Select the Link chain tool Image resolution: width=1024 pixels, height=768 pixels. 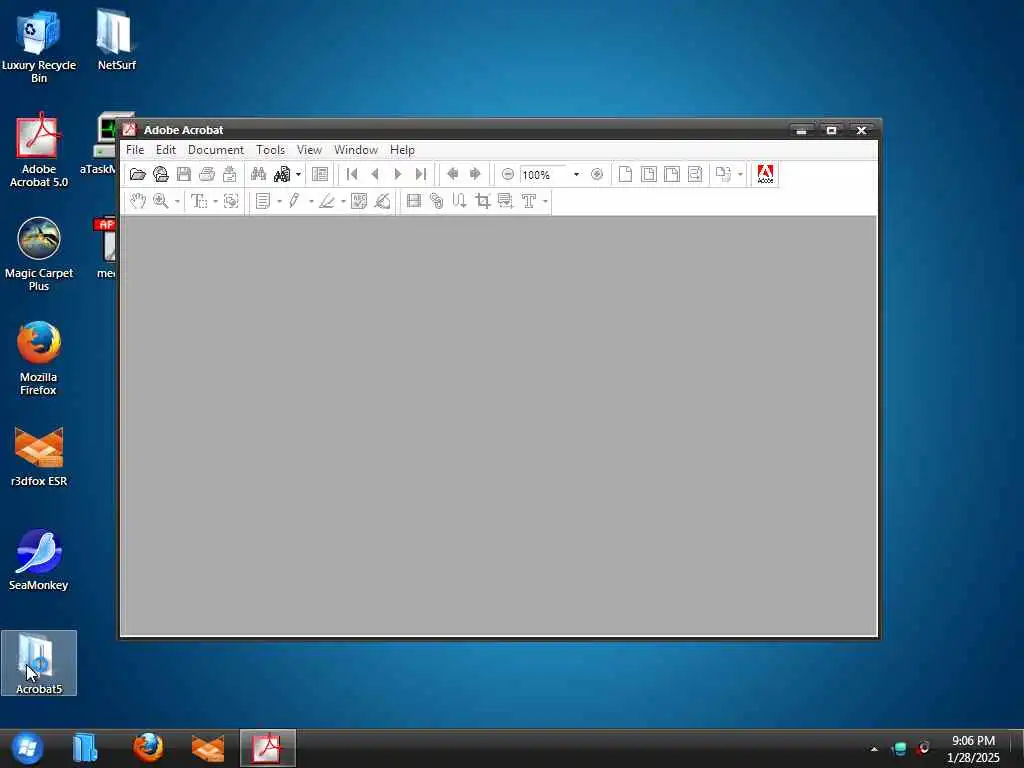tap(437, 201)
